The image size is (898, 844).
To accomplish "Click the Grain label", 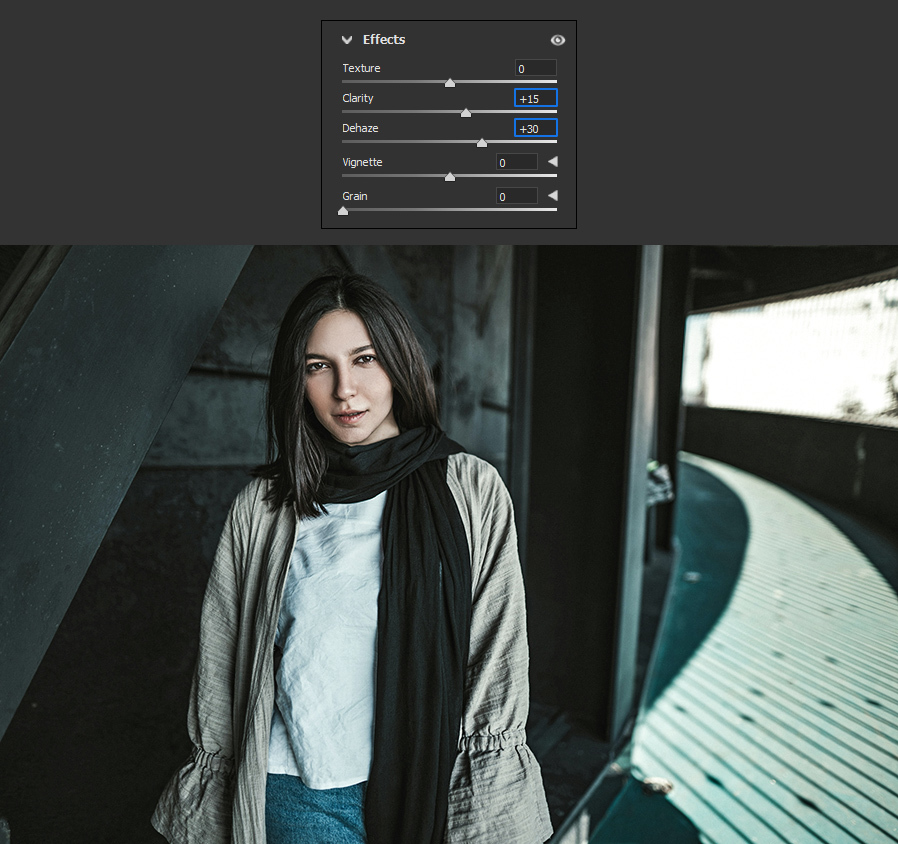I will (355, 196).
